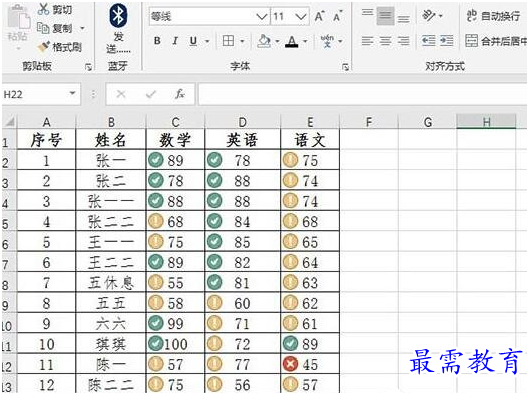Screen dimensions: 531x393
Task: Center text horizontally
Action: [385, 41]
